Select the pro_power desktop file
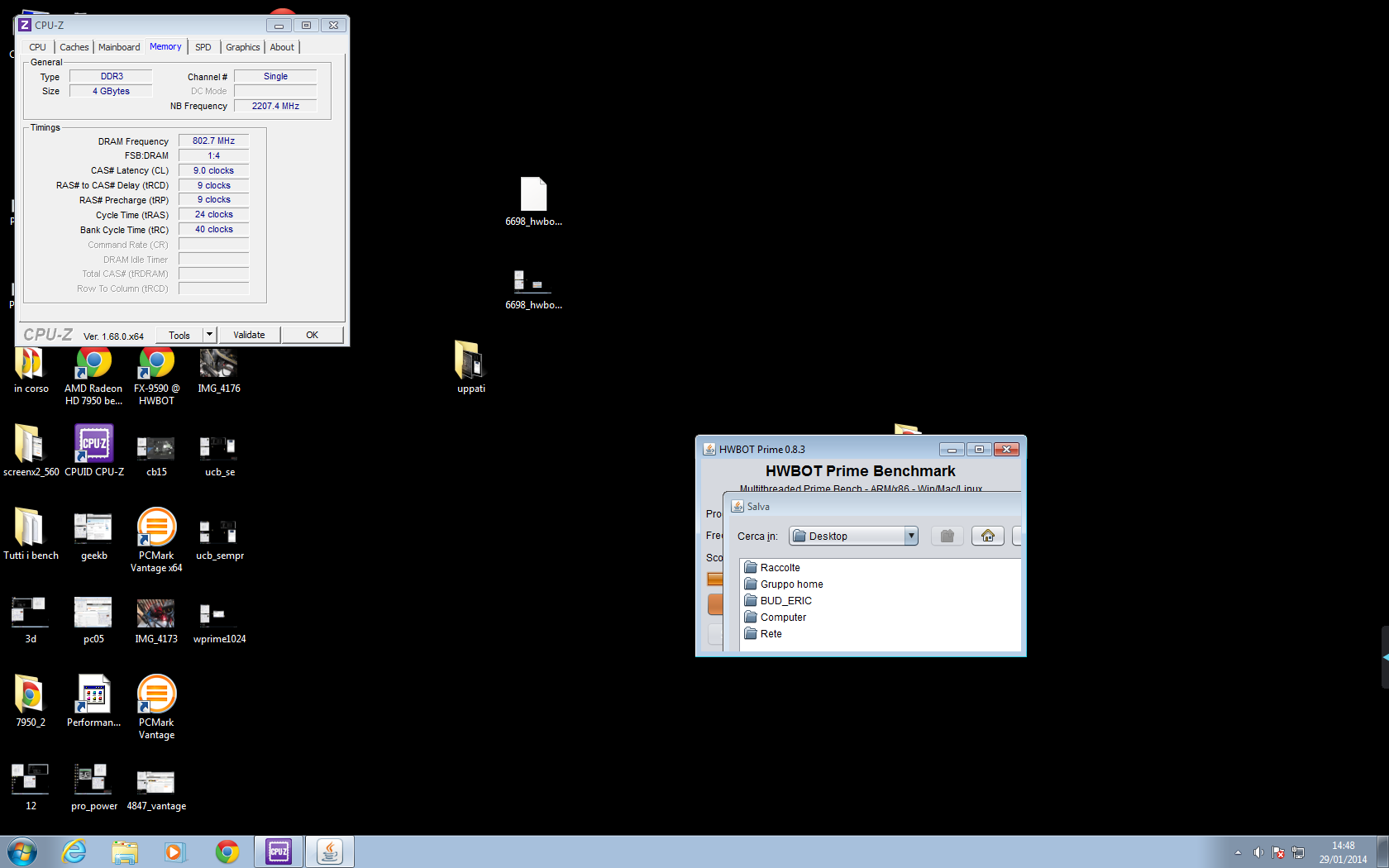 (x=93, y=787)
